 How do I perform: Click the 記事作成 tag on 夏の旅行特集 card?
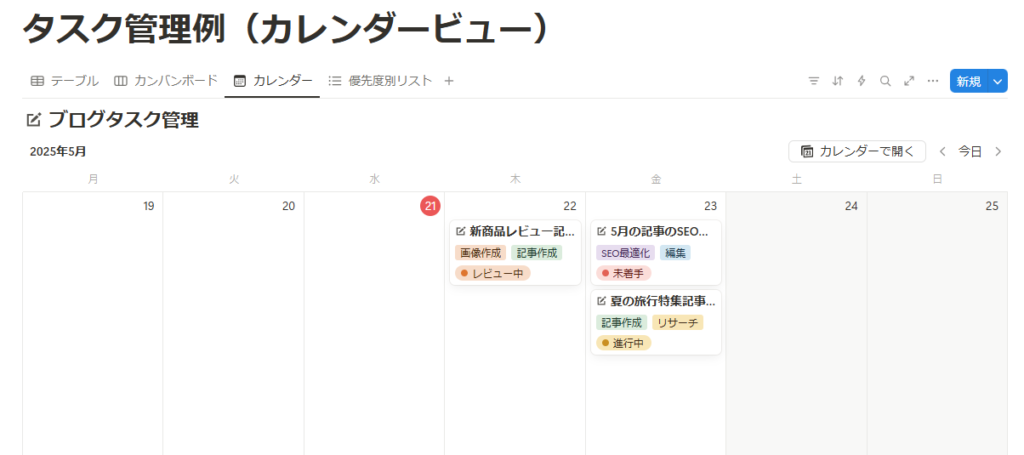[621, 322]
